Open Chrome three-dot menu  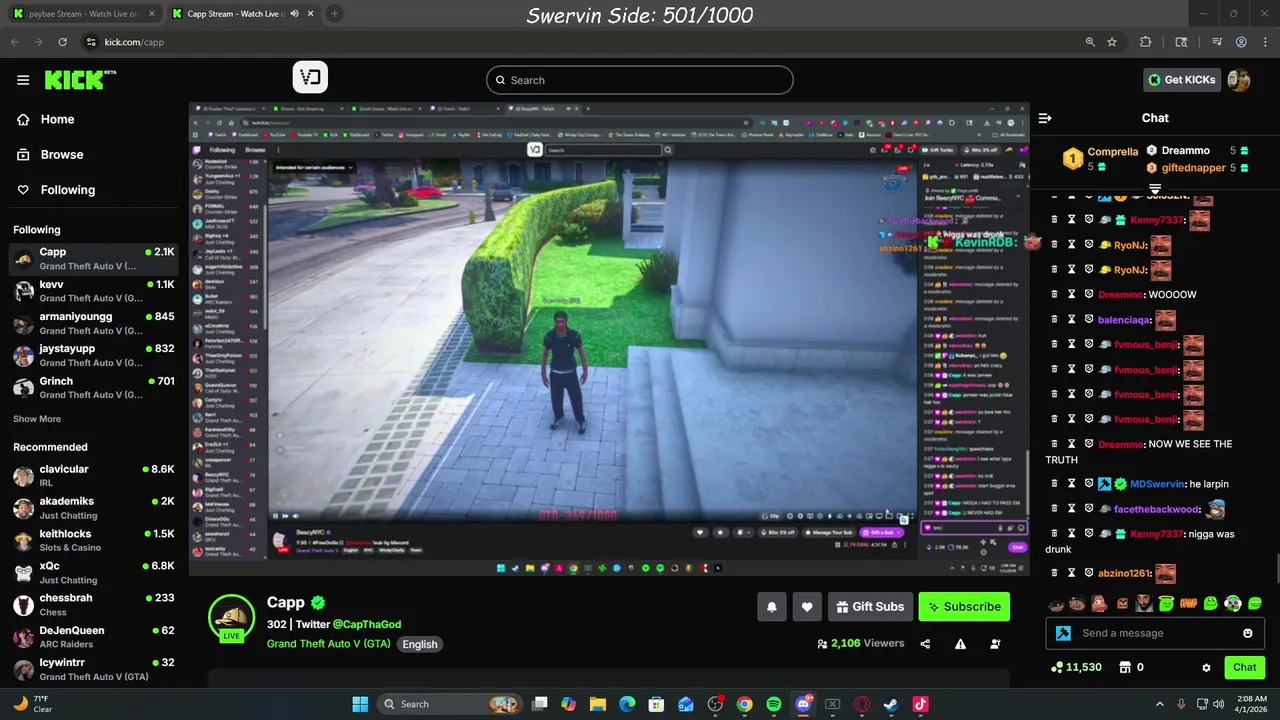point(1263,42)
